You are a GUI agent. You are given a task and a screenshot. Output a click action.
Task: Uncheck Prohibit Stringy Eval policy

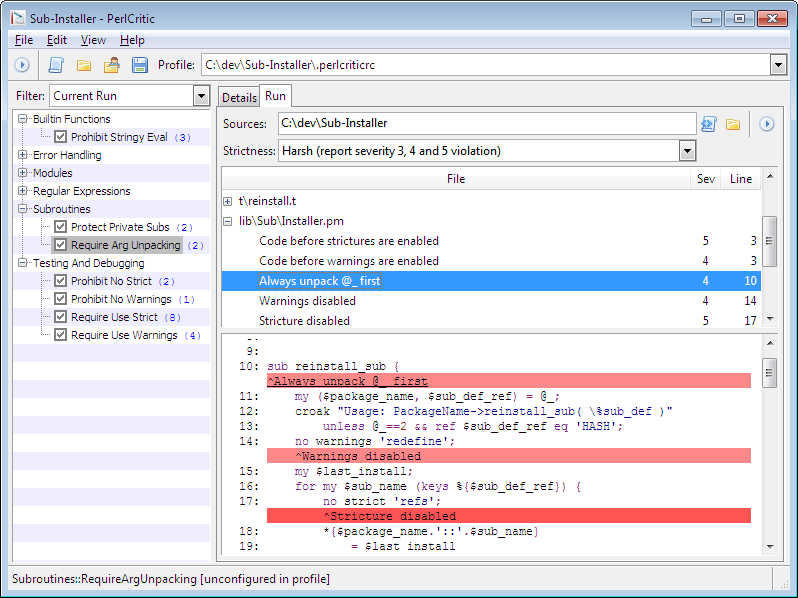coord(61,137)
